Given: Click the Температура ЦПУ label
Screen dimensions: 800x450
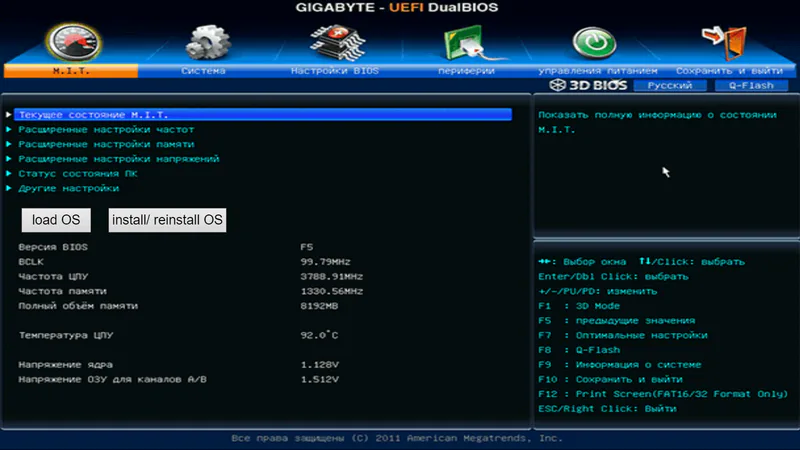Looking at the screenshot, I should coord(66,335).
